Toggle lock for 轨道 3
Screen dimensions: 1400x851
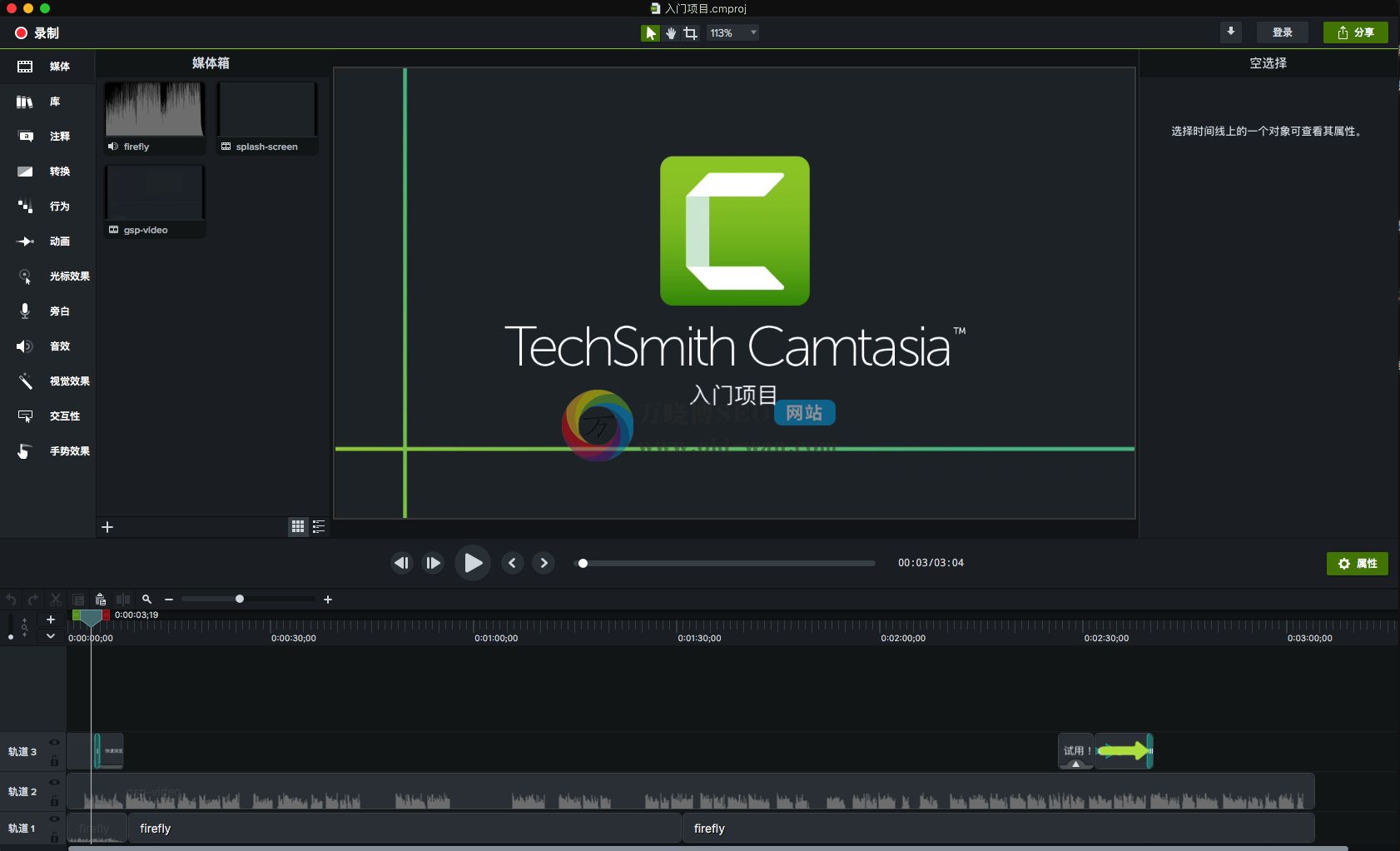tap(54, 760)
